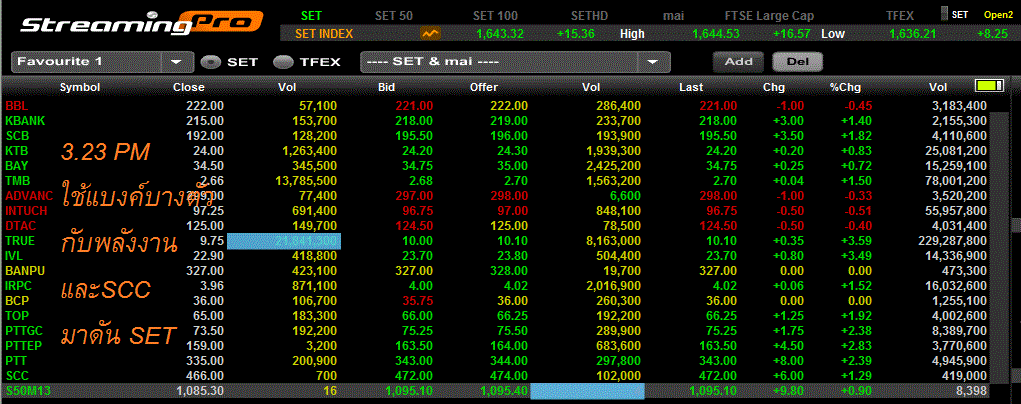Select the TOP symbol

pos(16,315)
